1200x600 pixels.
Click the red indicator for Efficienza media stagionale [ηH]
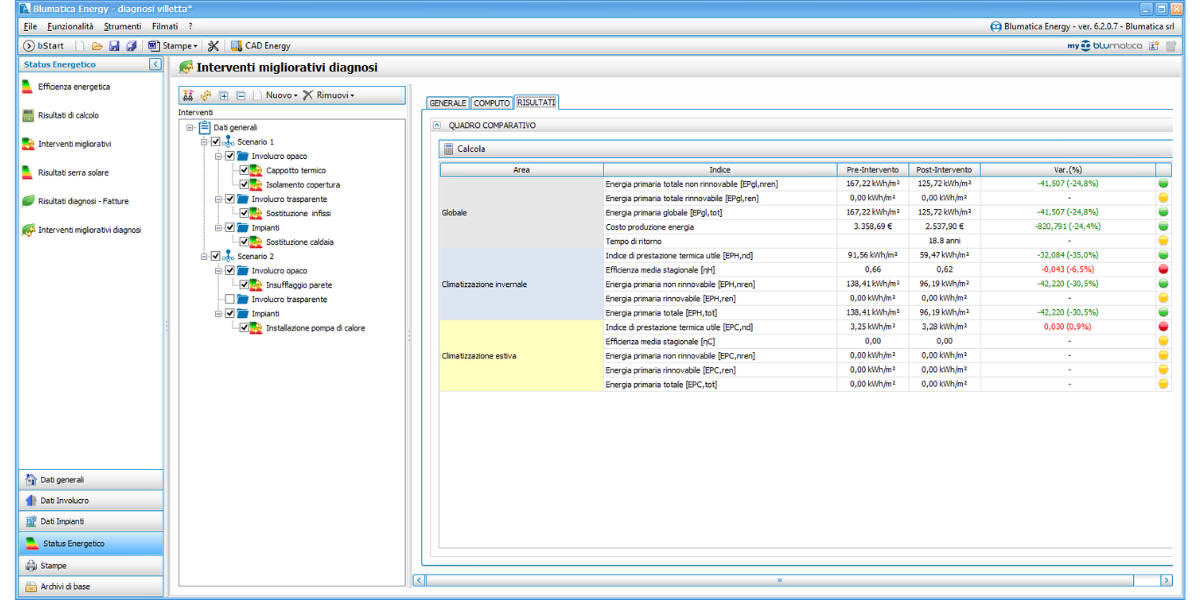tap(1163, 270)
